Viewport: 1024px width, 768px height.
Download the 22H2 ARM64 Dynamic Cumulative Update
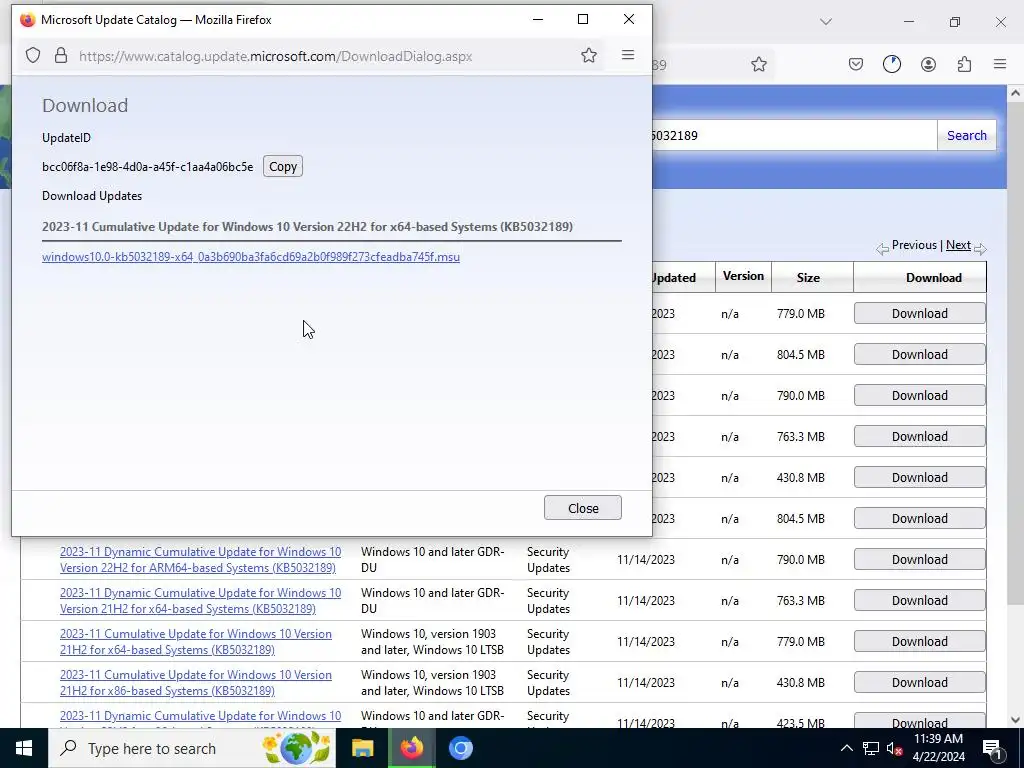[x=920, y=560]
